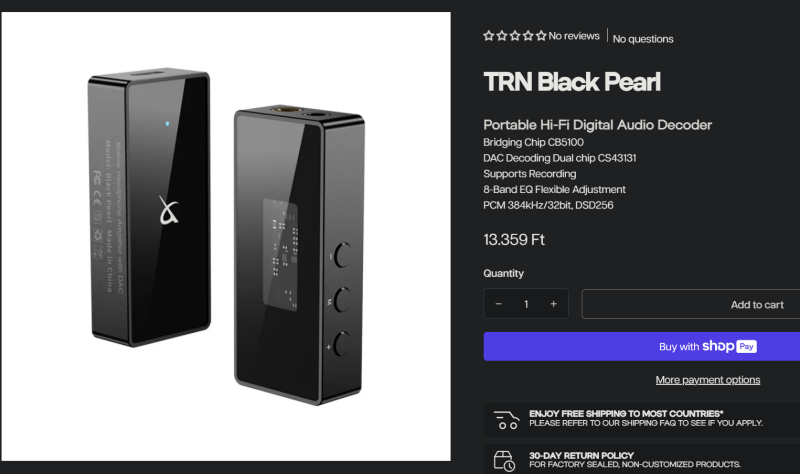Open the No questions link
Screen dimensions: 800x474
click(643, 39)
